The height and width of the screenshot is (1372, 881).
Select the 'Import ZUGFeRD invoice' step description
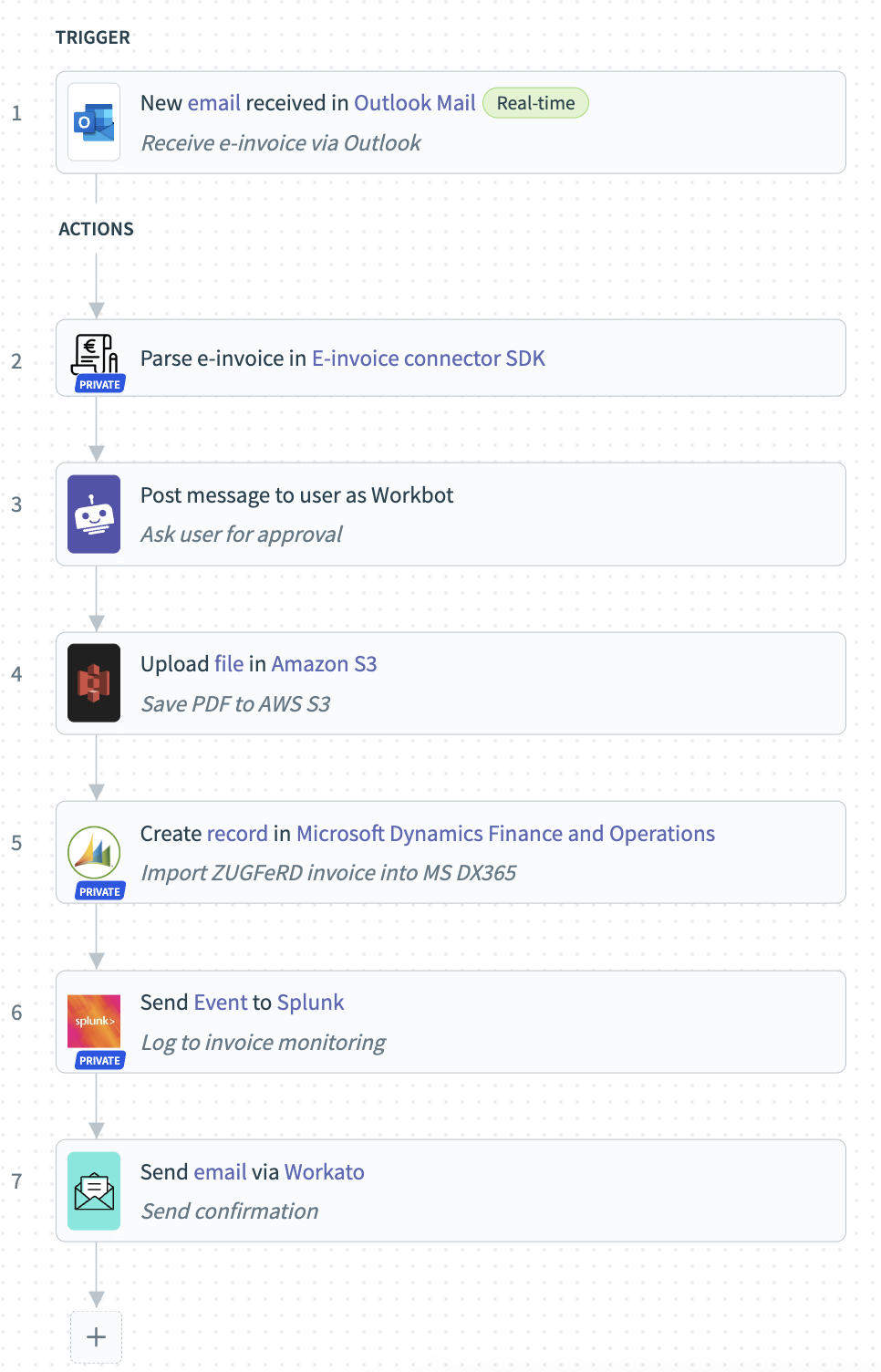[x=328, y=873]
